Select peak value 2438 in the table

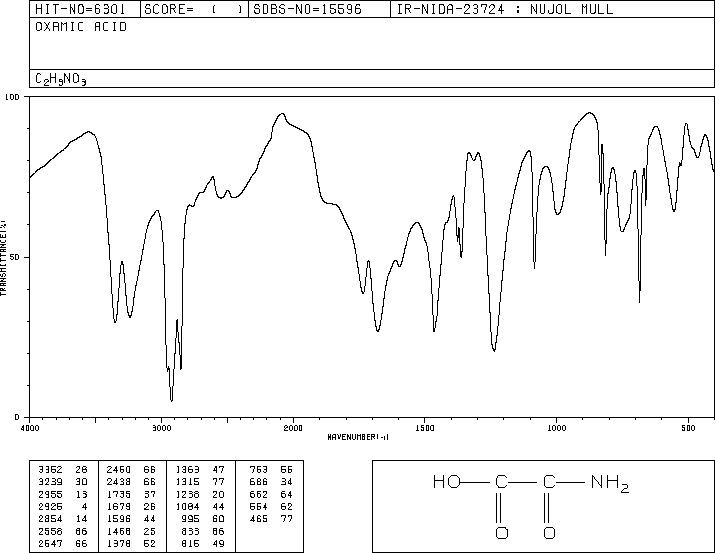pos(119,482)
